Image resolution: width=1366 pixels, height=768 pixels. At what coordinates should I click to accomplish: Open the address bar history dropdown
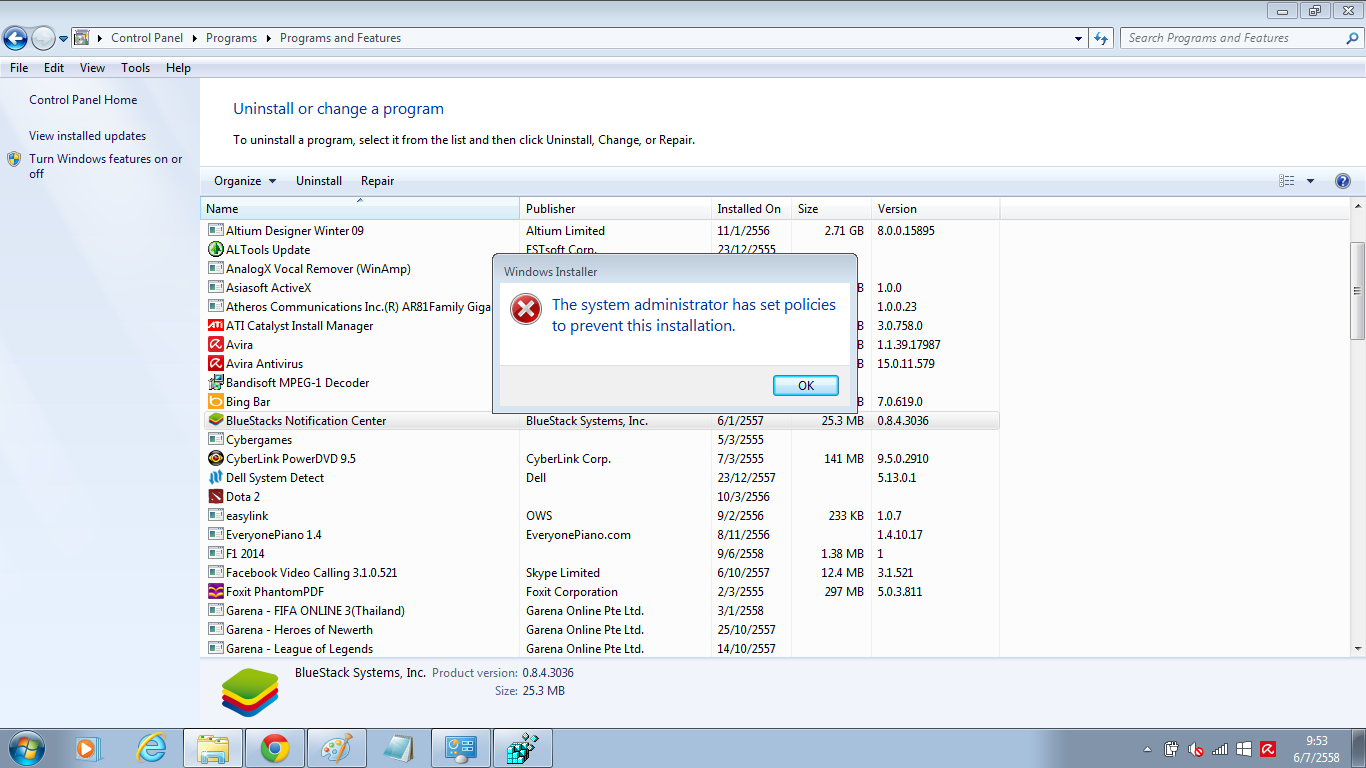[1078, 39]
